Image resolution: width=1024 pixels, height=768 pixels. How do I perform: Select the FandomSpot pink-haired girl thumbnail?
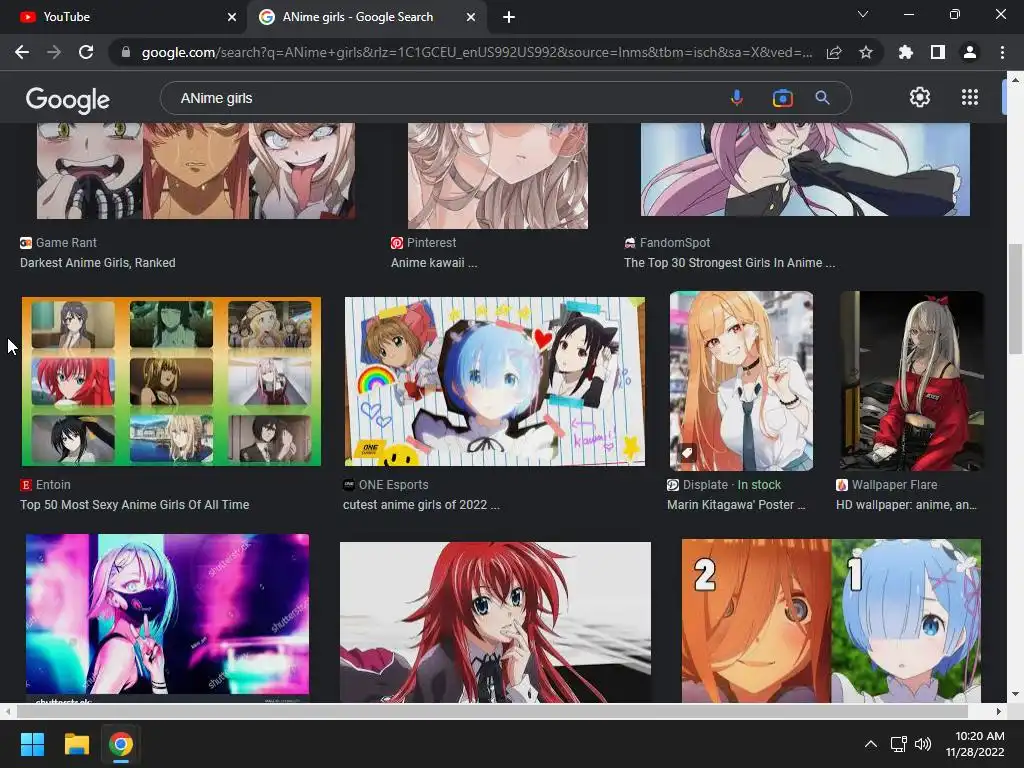click(x=805, y=169)
